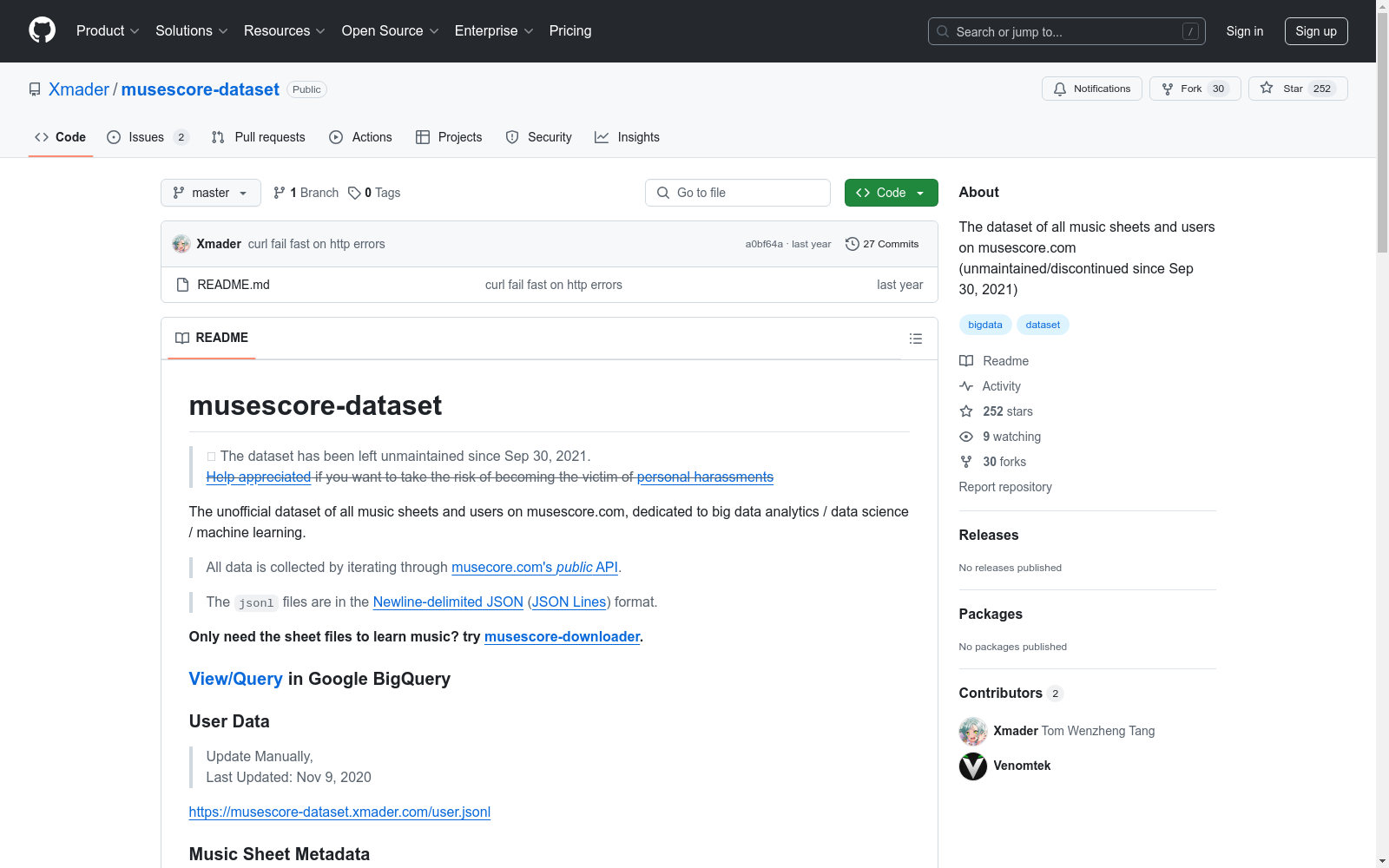Expand the Product menu
This screenshot has height=868, width=1389.
[108, 30]
